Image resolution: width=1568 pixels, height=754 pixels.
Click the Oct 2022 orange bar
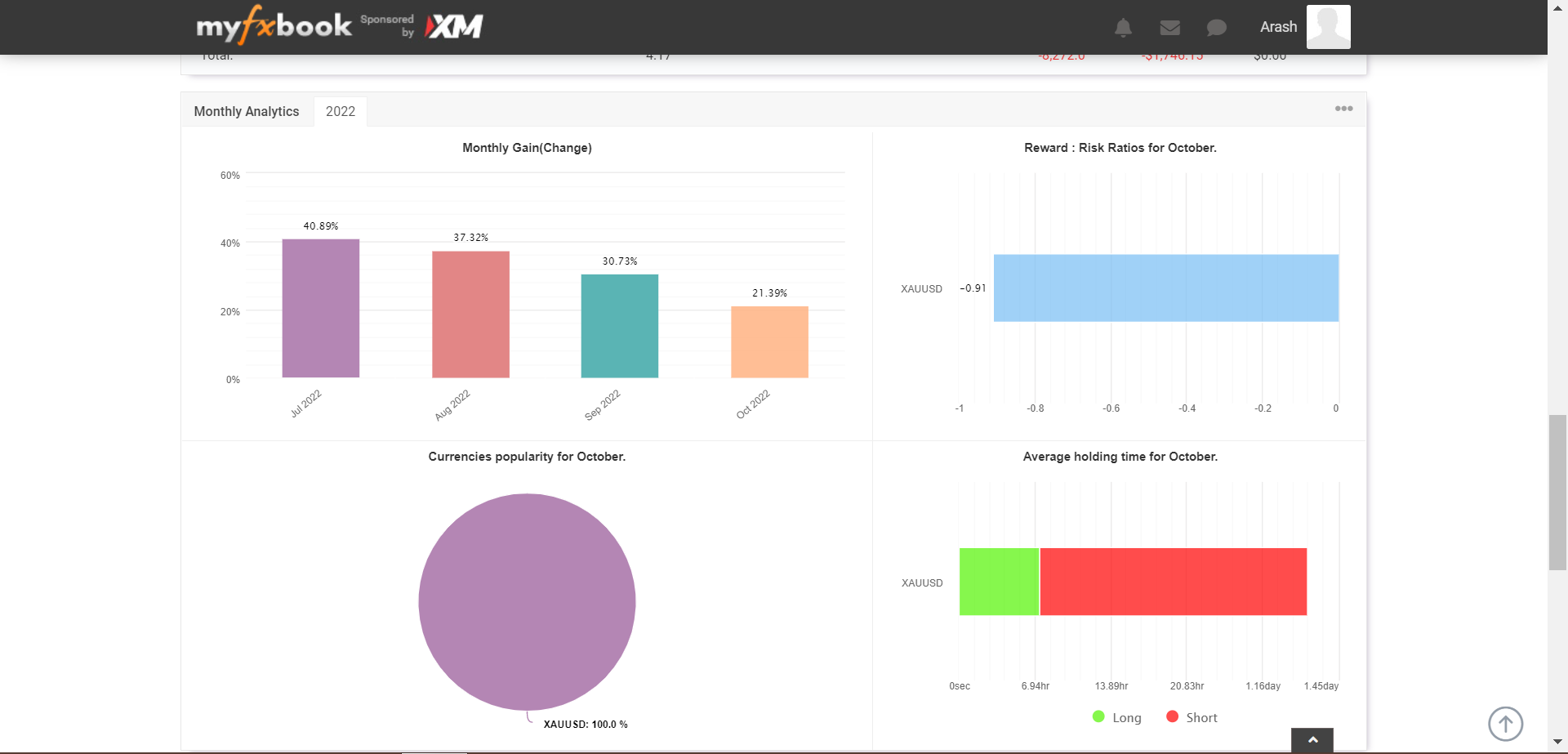(769, 341)
